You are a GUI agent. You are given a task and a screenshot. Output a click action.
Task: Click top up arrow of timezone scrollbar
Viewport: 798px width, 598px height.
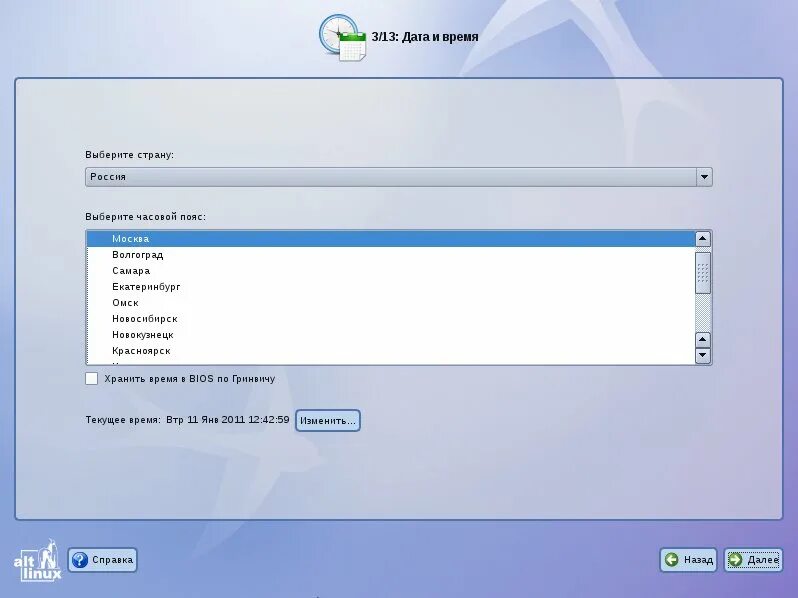[703, 239]
